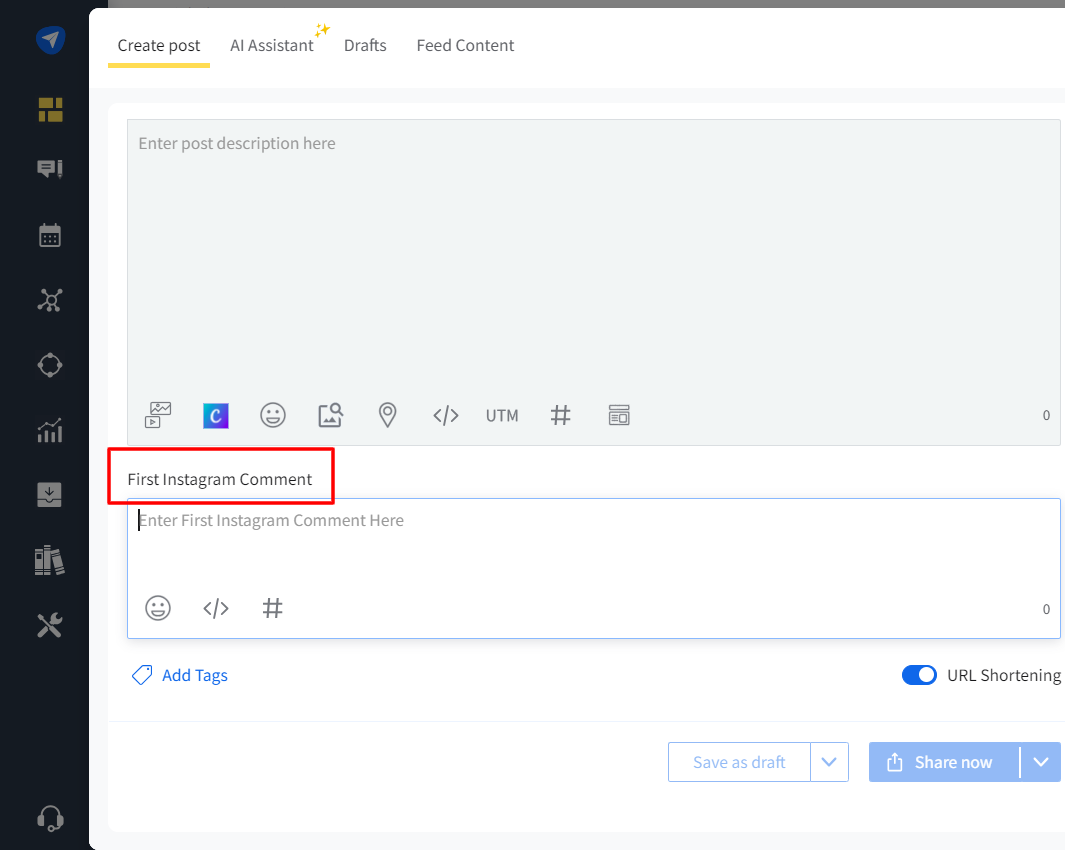Expand the Save as draft dropdown arrow
Screen dimensions: 1065x850
click(829, 762)
